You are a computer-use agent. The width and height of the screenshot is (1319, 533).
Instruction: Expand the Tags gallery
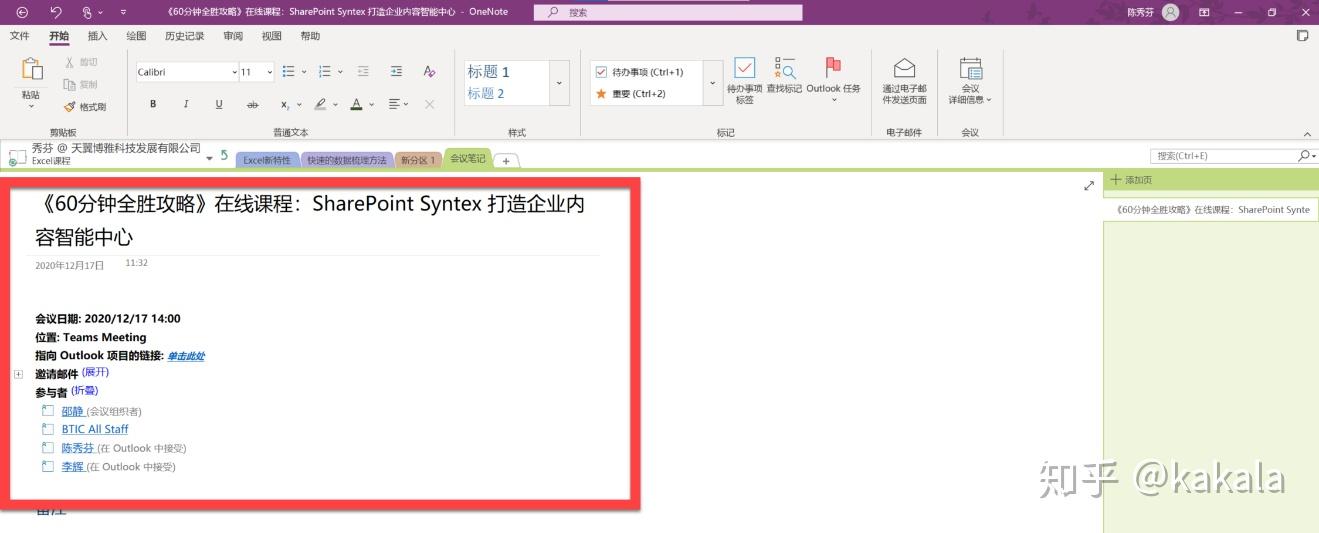[x=713, y=83]
